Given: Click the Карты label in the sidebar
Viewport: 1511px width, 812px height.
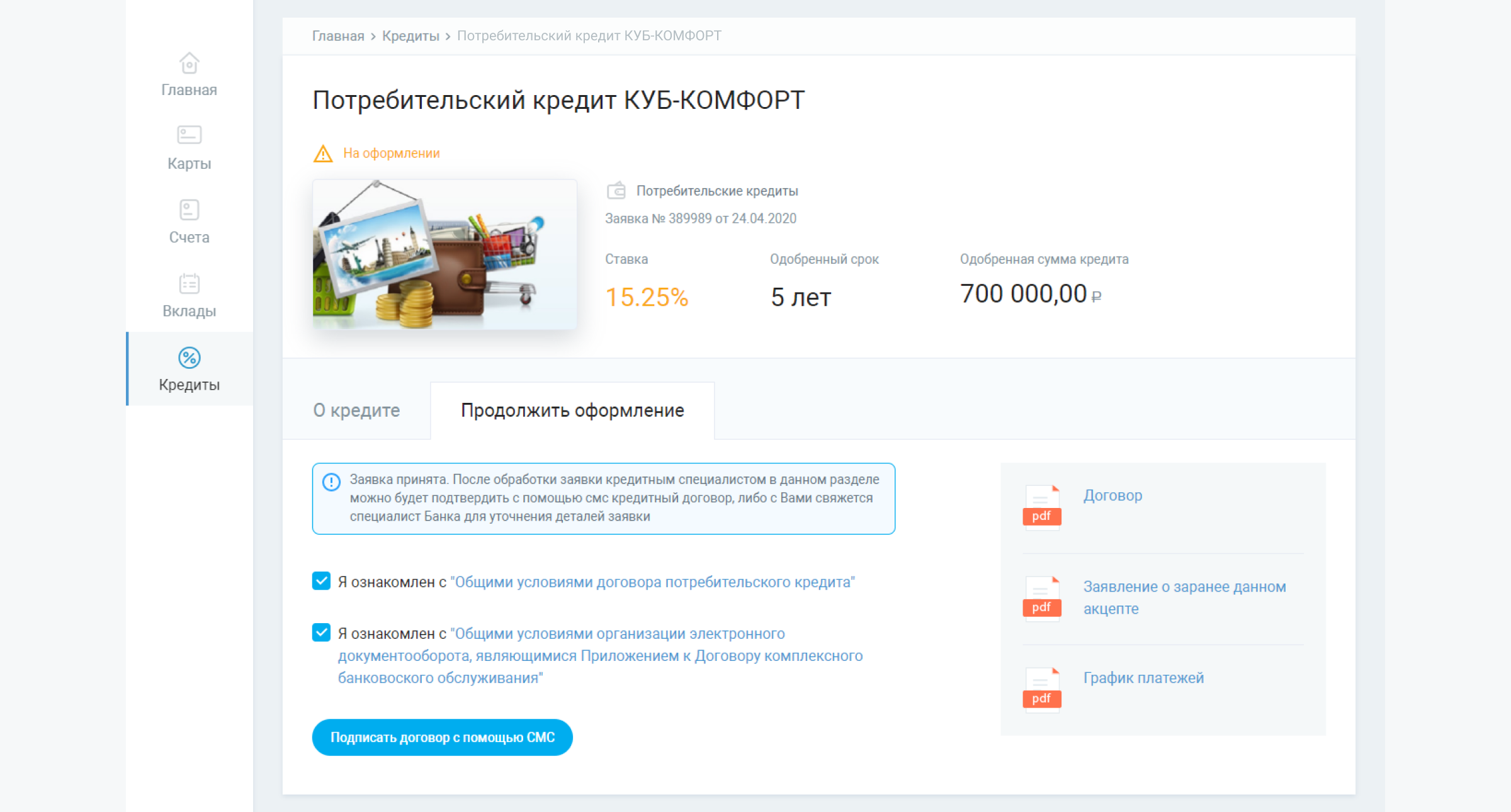Looking at the screenshot, I should pyautogui.click(x=189, y=164).
